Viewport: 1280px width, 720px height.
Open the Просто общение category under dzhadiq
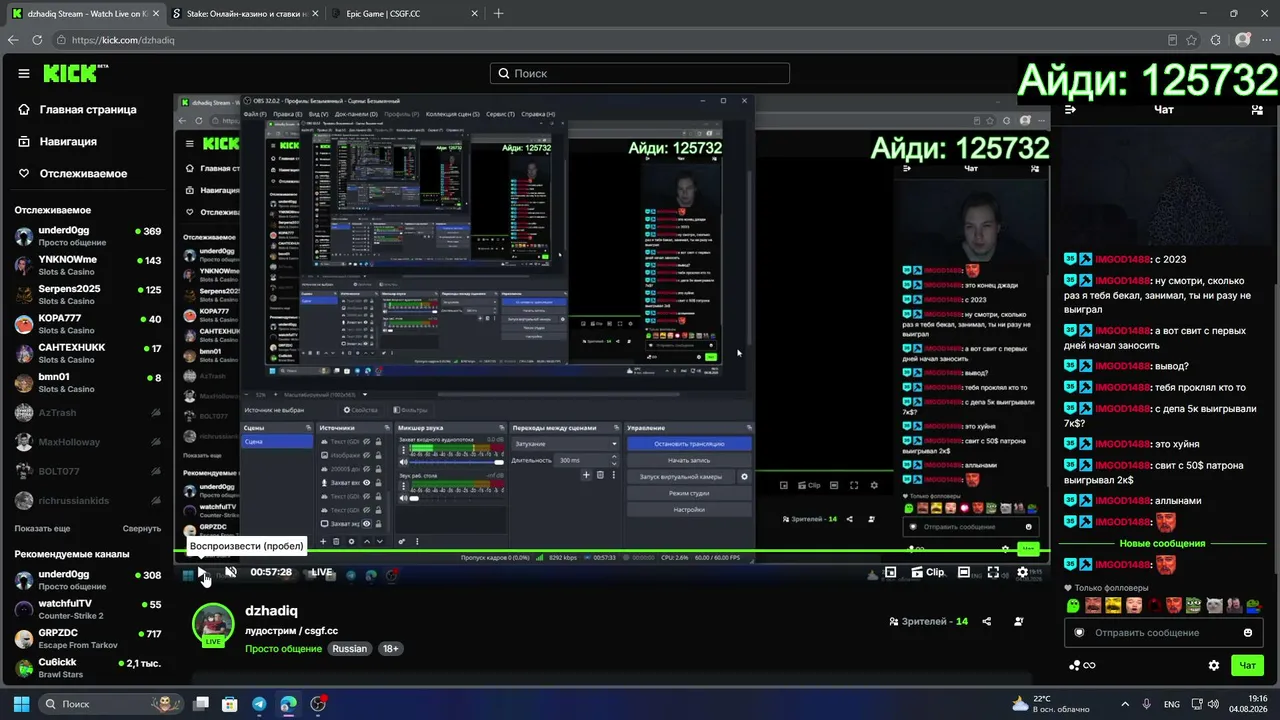[283, 649]
